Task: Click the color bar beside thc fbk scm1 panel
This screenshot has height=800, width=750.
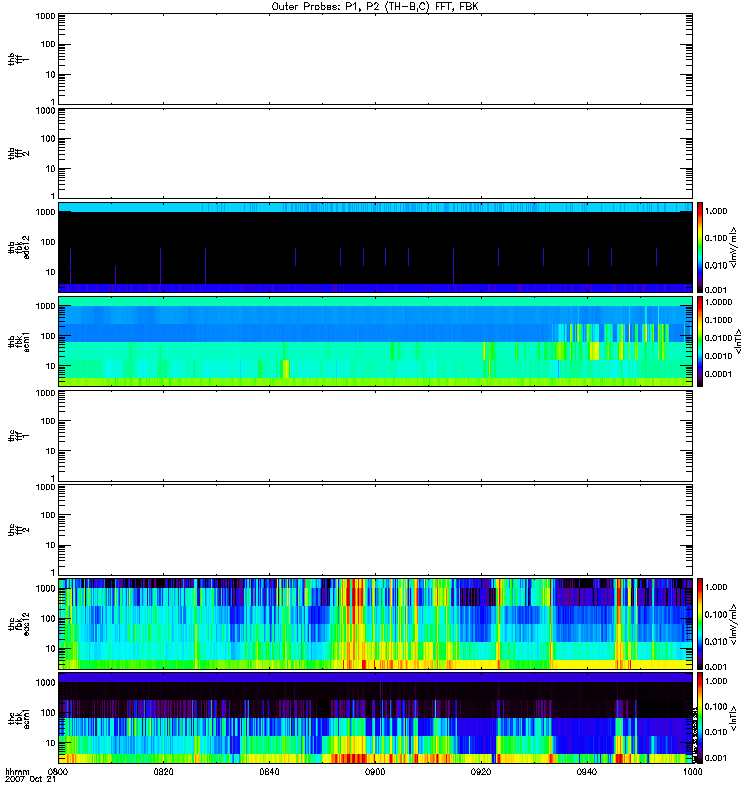Action: pyautogui.click(x=700, y=718)
